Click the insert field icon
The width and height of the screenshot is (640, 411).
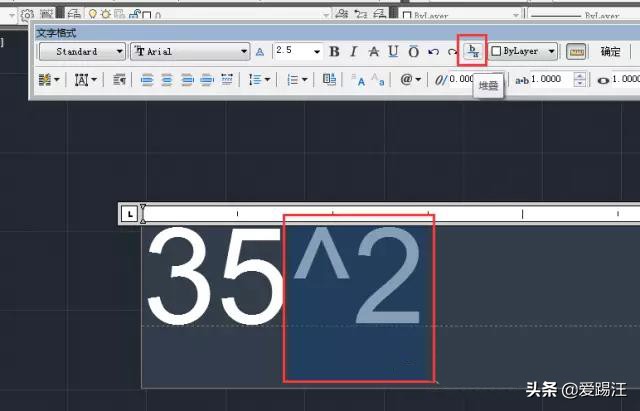tap(329, 79)
